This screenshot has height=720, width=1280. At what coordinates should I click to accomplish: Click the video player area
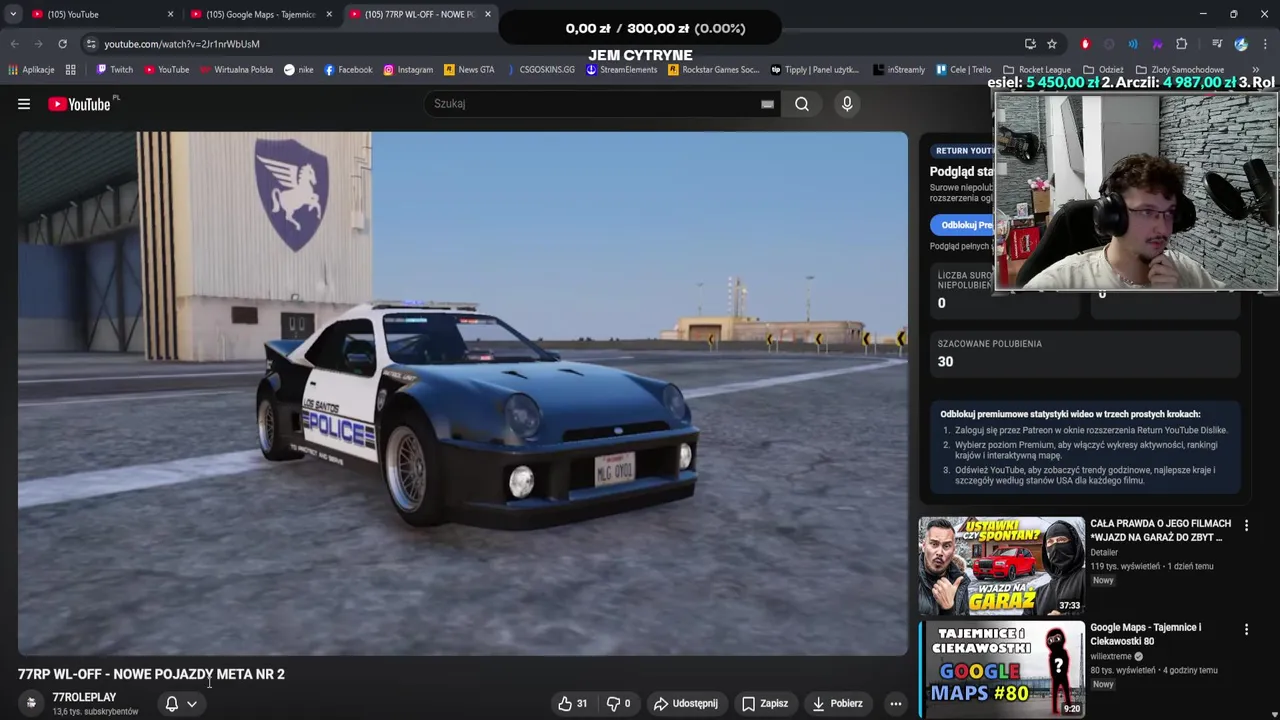pos(462,394)
